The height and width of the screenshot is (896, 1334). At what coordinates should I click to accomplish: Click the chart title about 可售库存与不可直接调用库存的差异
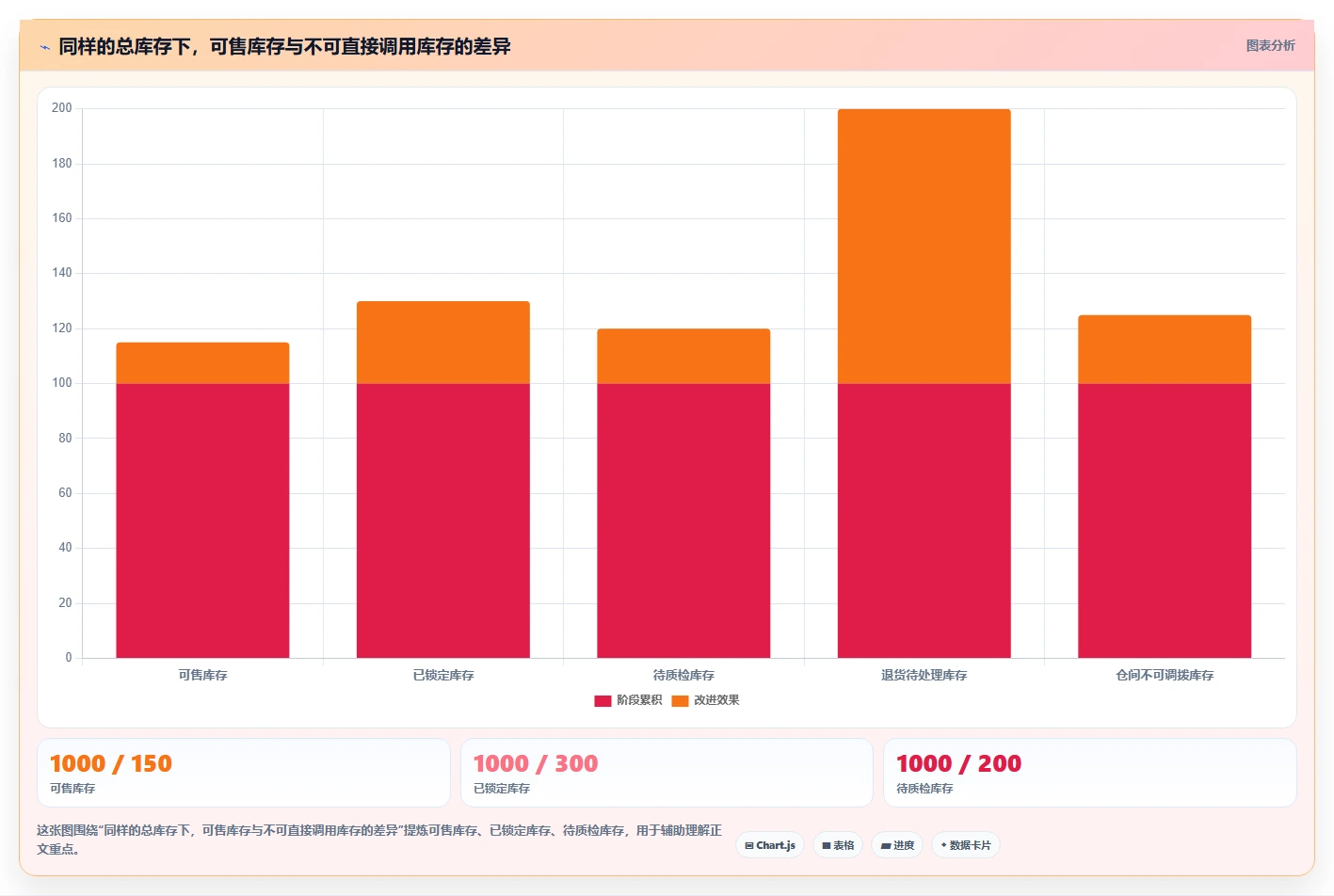pyautogui.click(x=284, y=46)
